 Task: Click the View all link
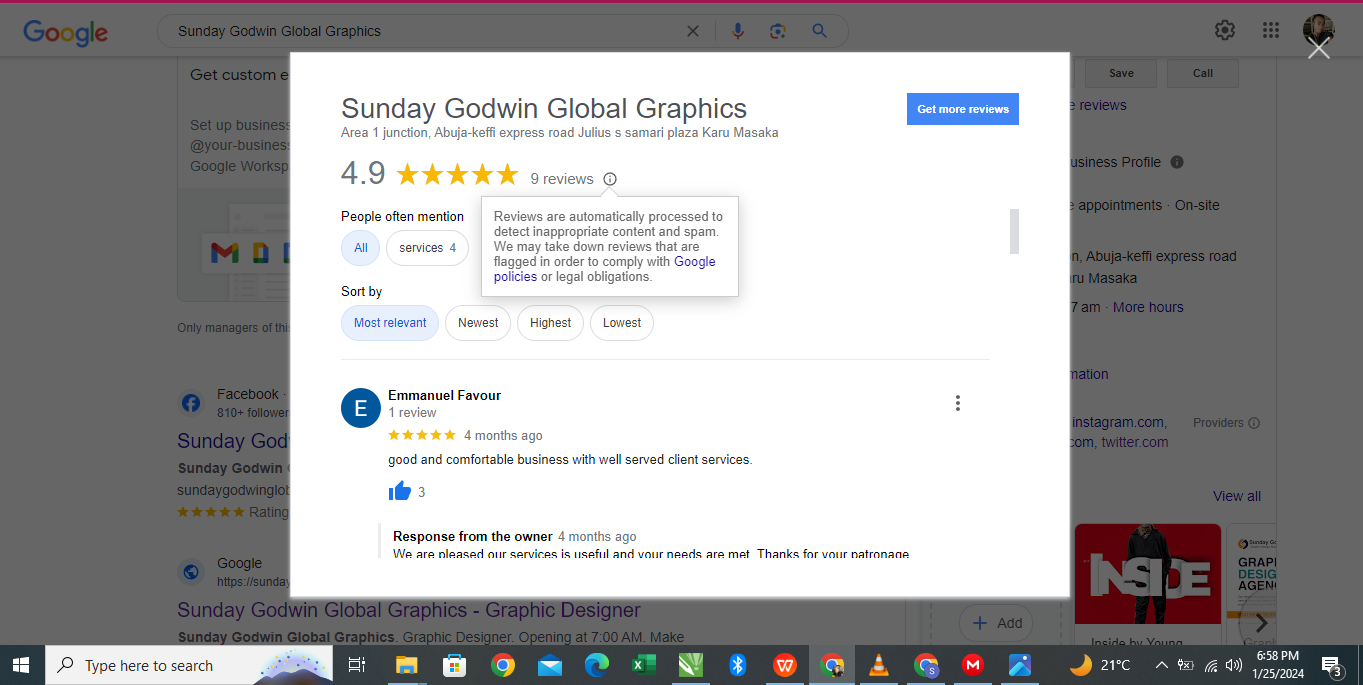tap(1237, 496)
